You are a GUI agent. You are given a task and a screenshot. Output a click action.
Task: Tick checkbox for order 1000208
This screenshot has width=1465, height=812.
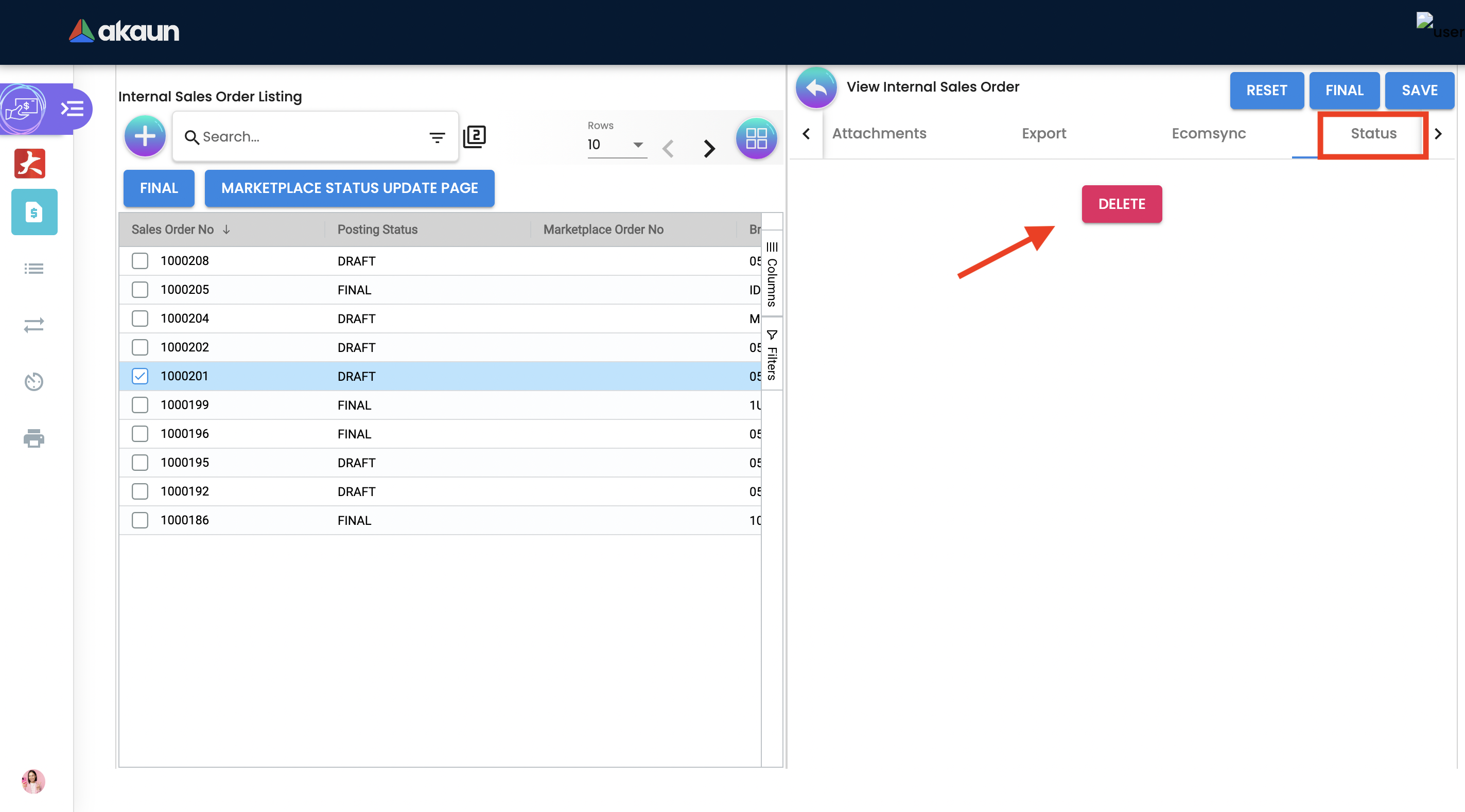140,261
